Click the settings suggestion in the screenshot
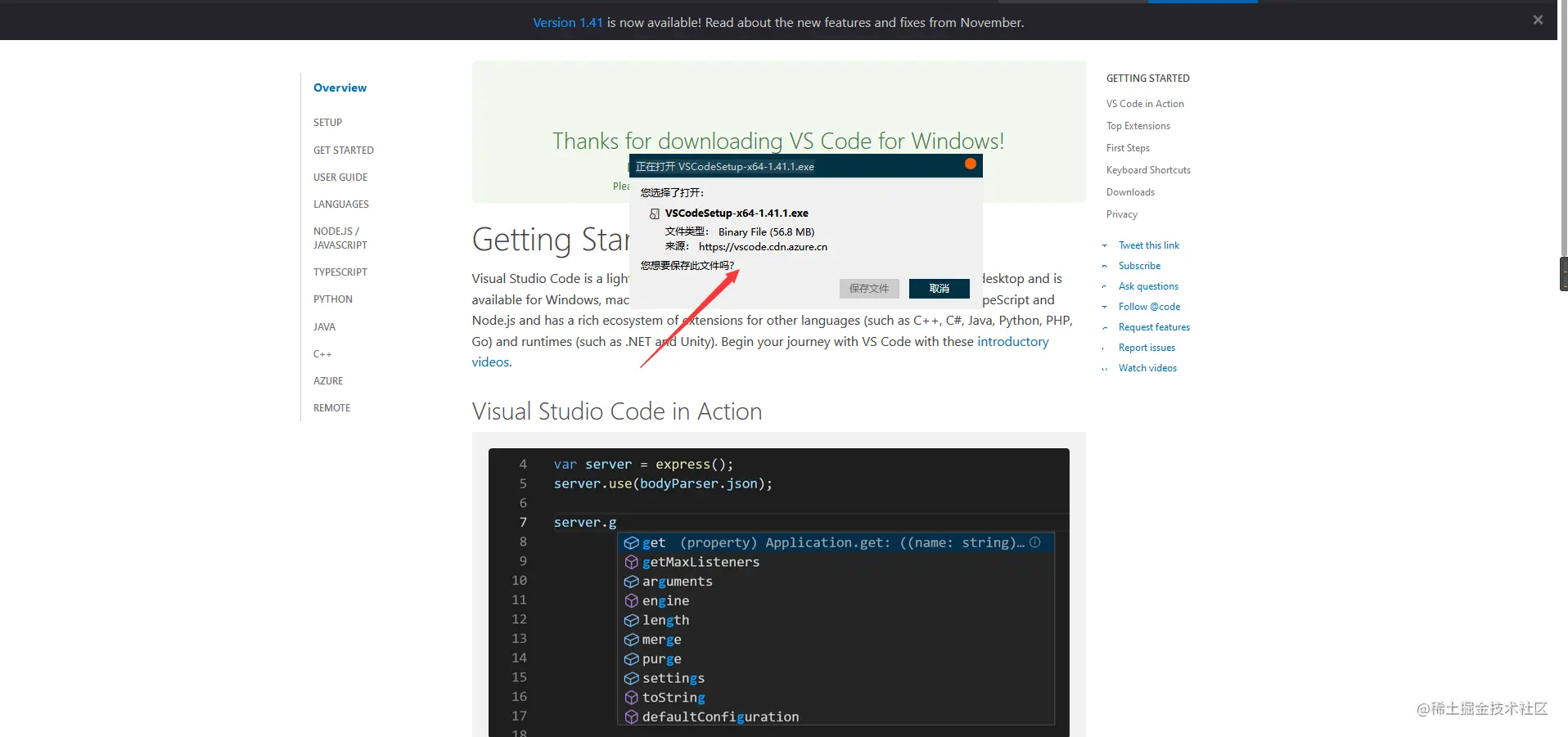 673,678
